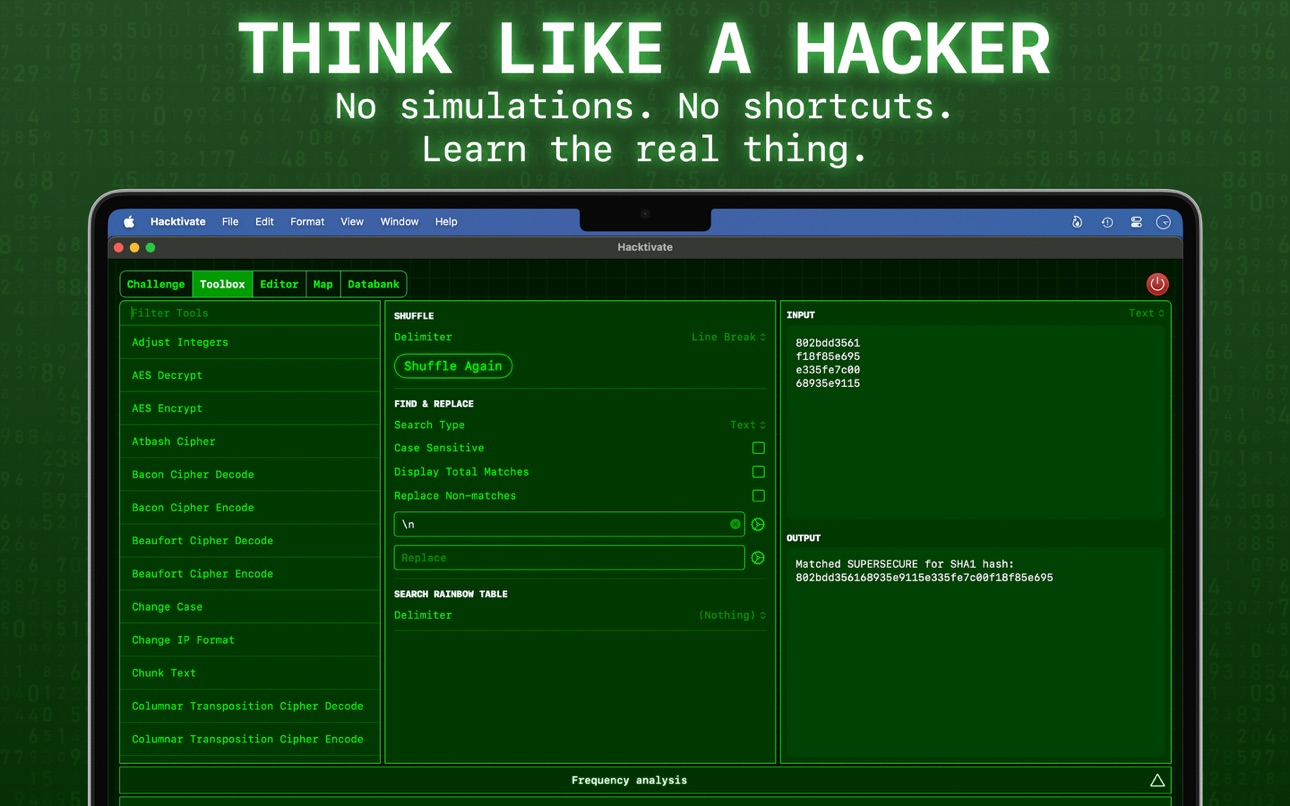Select the AES Encrypt tool
Image resolution: width=1290 pixels, height=806 pixels.
coord(250,408)
